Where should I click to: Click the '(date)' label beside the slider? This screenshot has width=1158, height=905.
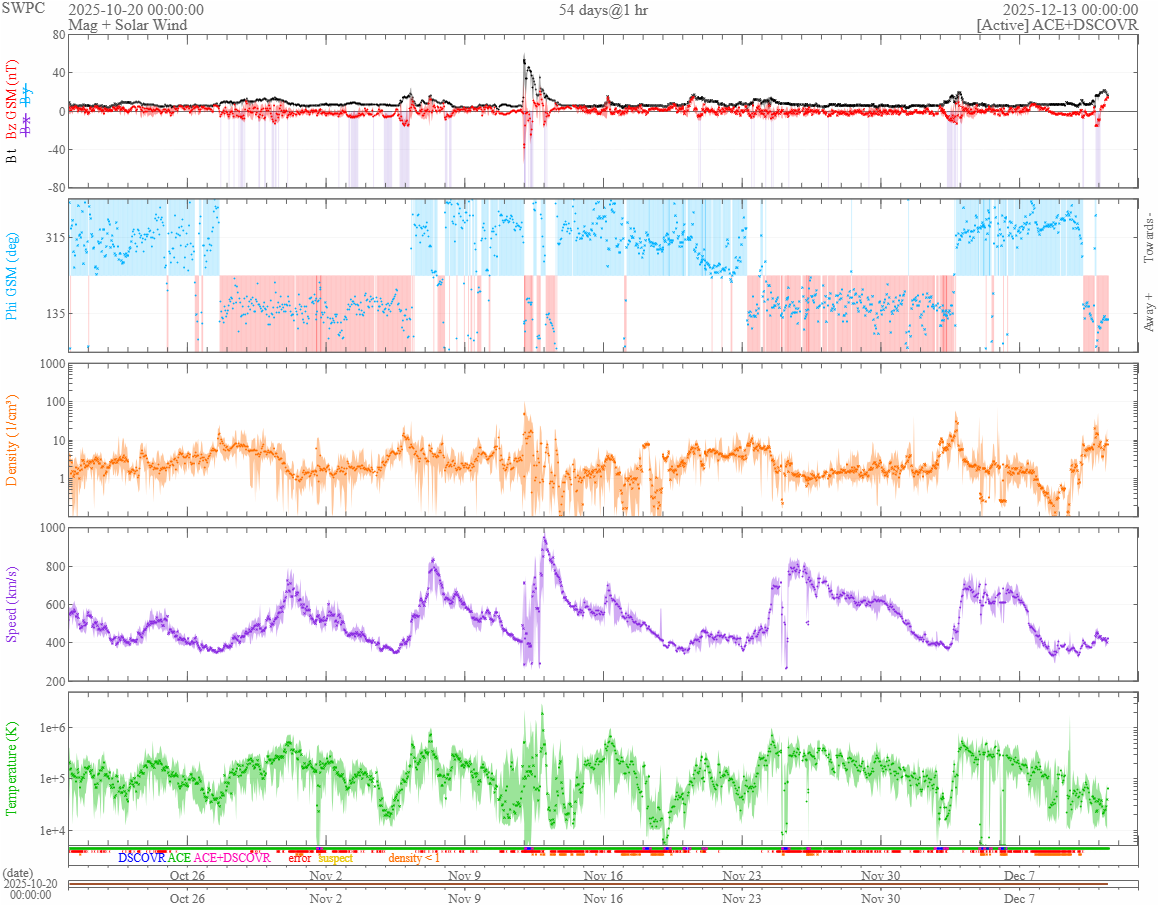[x=18, y=873]
